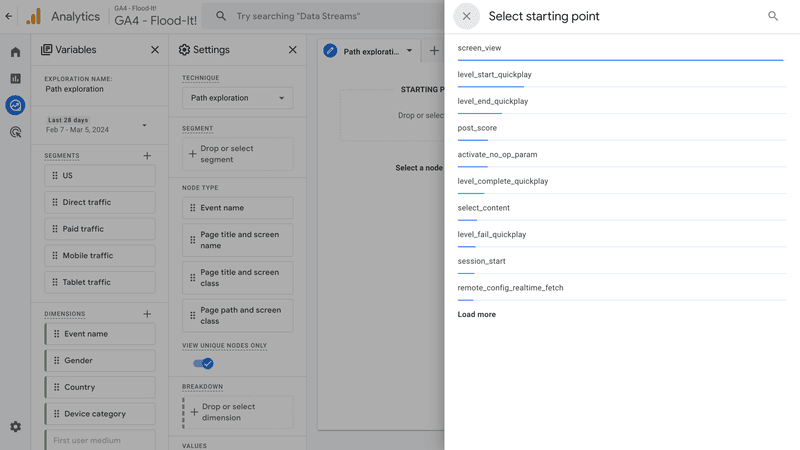Click Load more events link
This screenshot has width=800, height=450.
tap(477, 314)
